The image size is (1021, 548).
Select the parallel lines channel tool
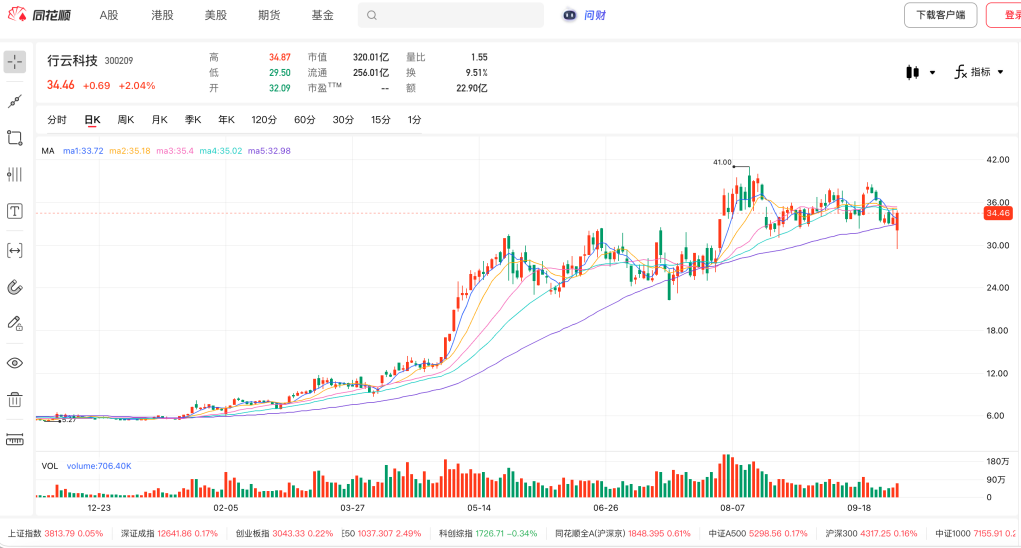coord(15,174)
